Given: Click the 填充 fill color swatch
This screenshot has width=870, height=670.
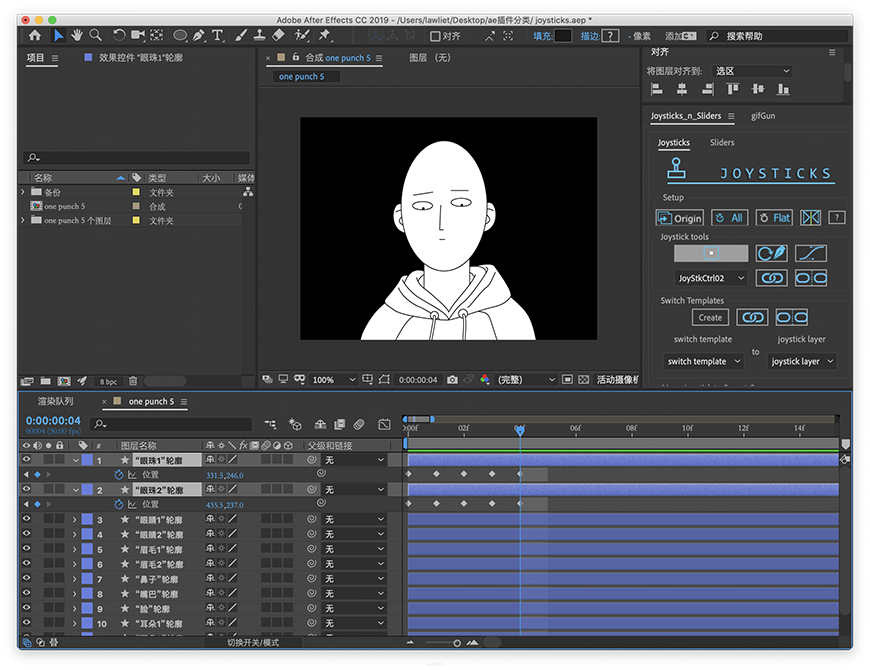Looking at the screenshot, I should [563, 36].
